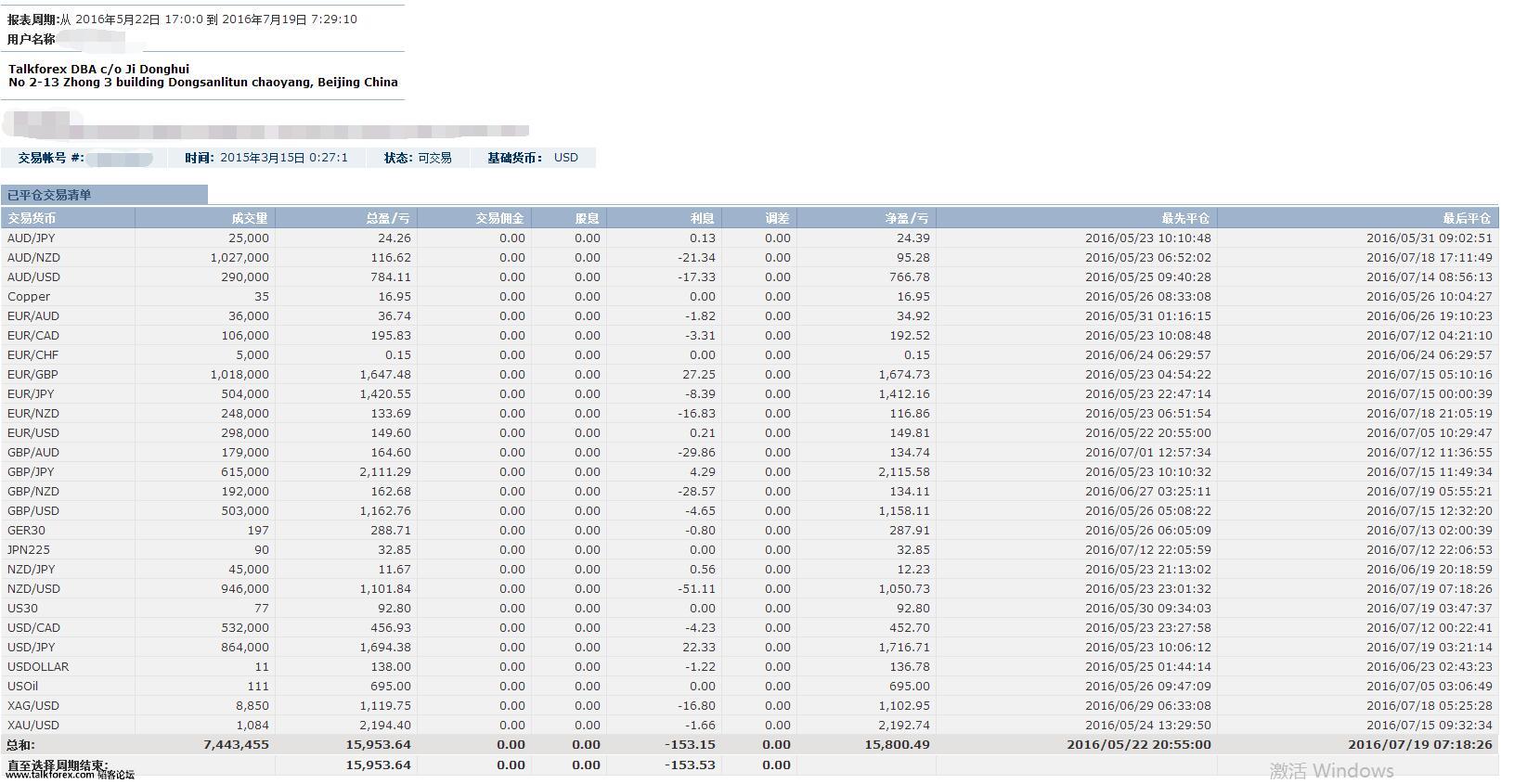
Task: Click the 调差 column header
Action: click(778, 219)
